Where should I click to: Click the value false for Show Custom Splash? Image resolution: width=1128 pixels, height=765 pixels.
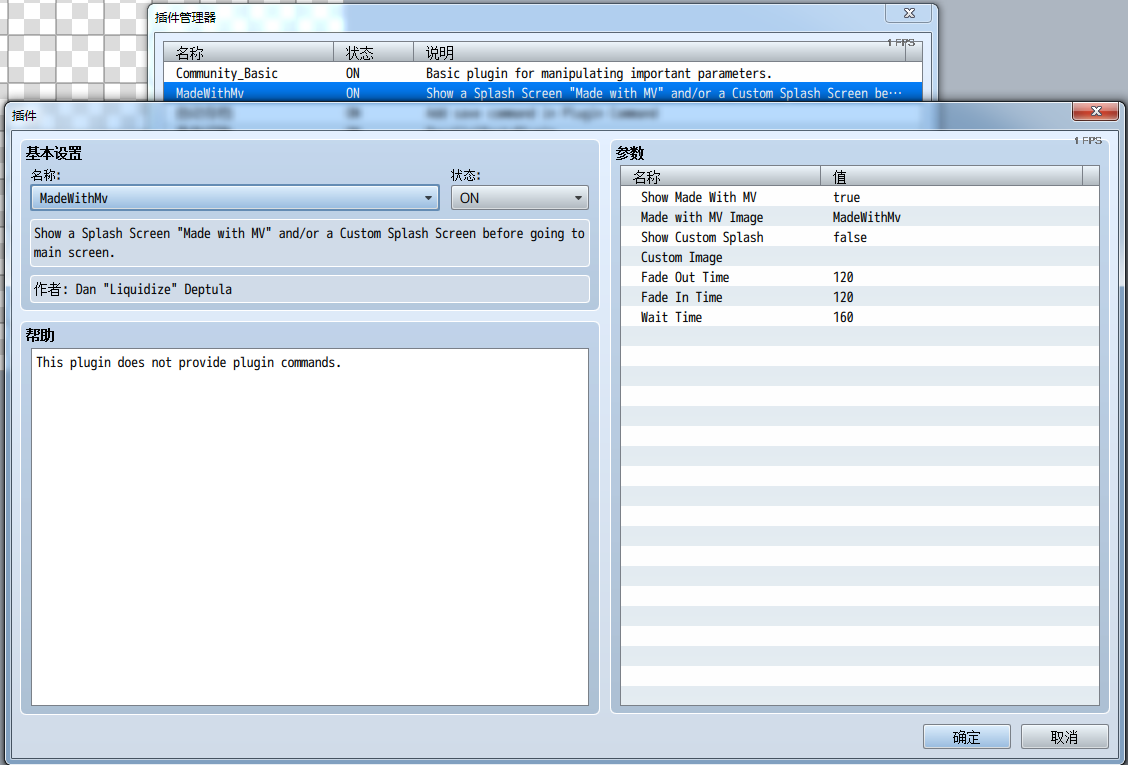(x=850, y=237)
